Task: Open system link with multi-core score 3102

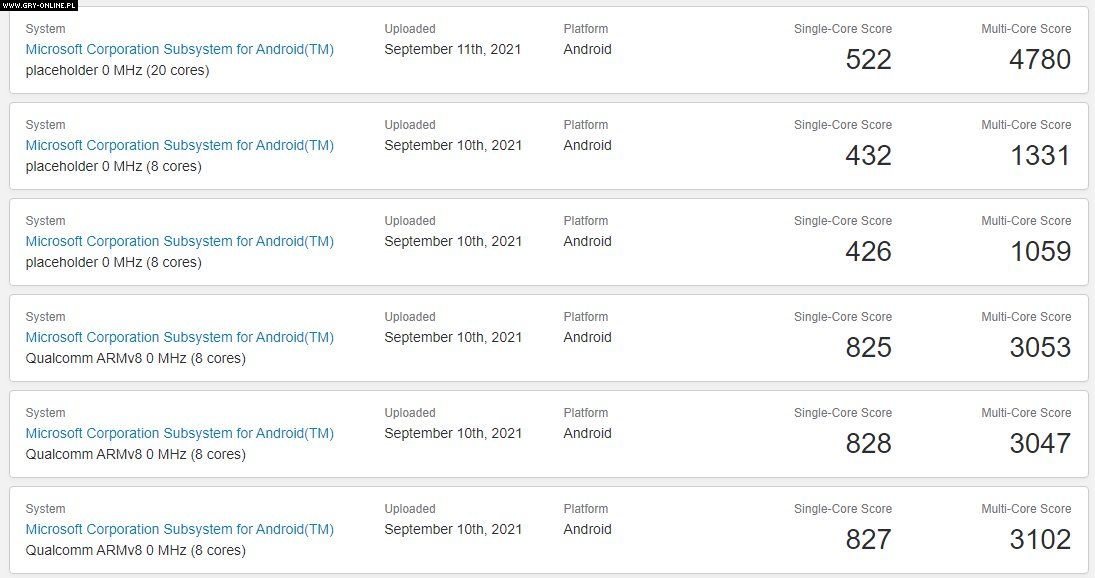Action: (x=179, y=529)
